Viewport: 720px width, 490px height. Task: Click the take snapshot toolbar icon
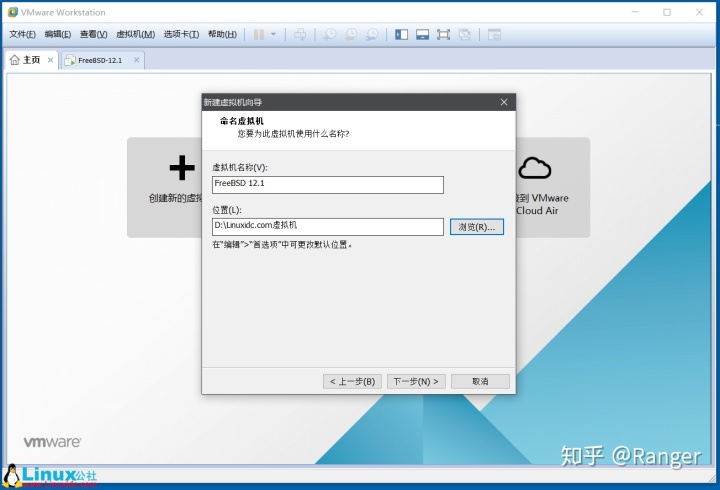[330, 34]
